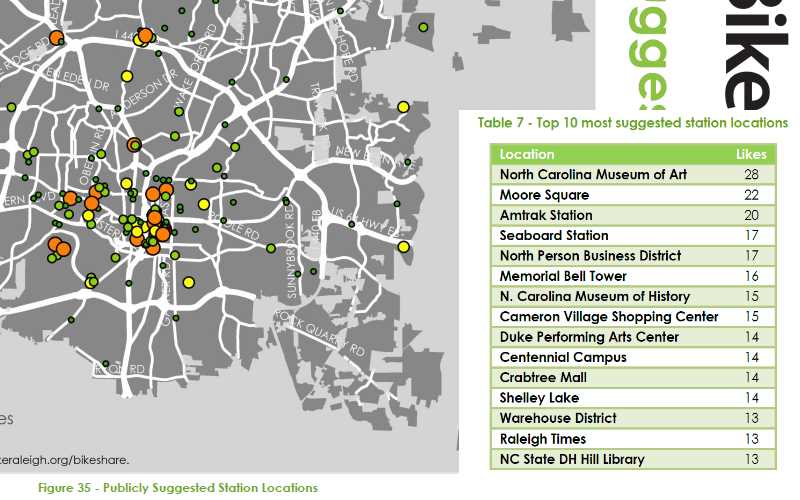This screenshot has width=800, height=500.
Task: Click 'NC State DH Hill Library' row
Action: click(x=633, y=459)
